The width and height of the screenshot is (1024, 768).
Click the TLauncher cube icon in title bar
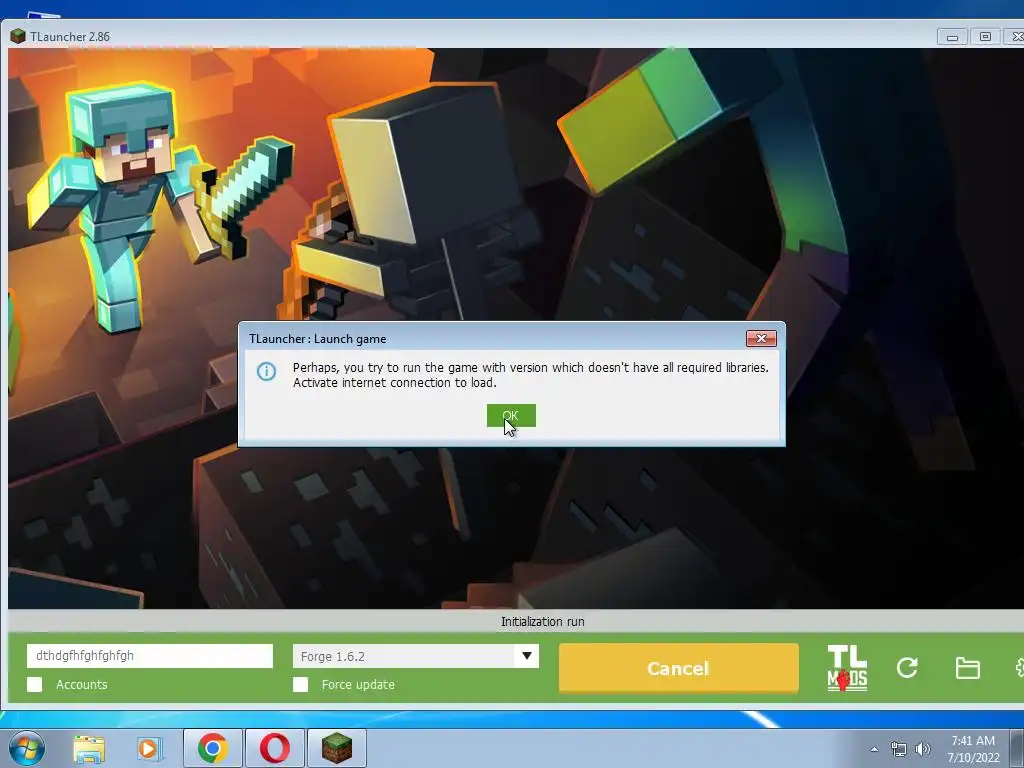(18, 36)
